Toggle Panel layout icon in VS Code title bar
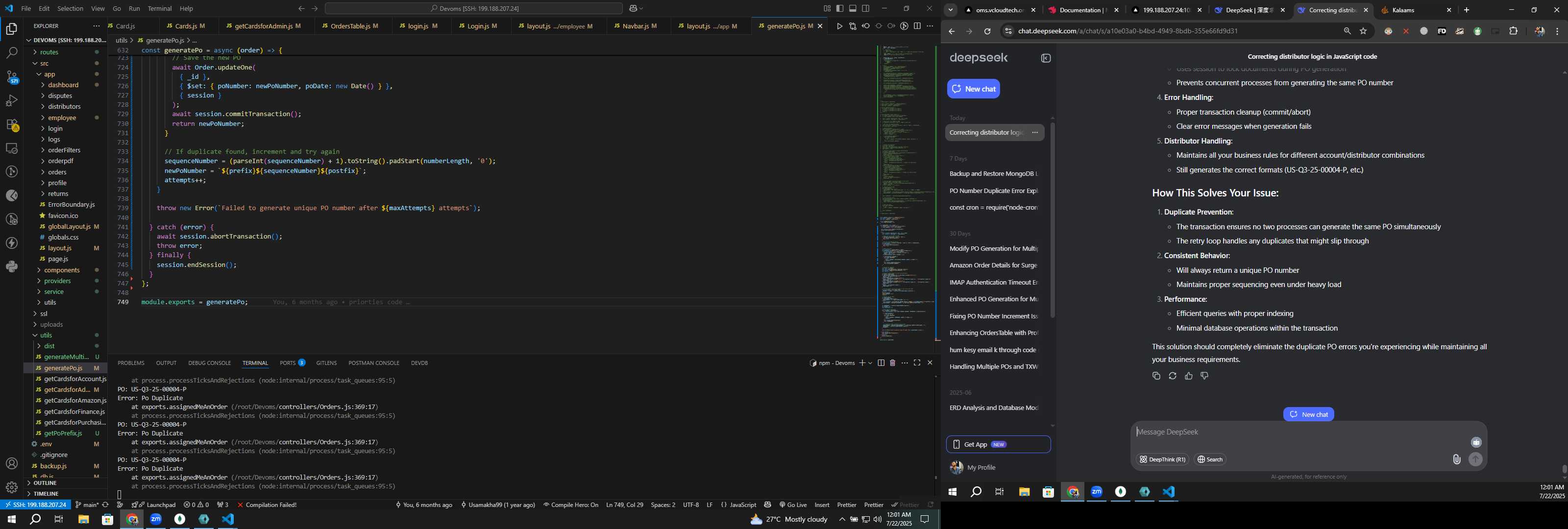Screen dimensions: 1568x529 tap(853, 8)
